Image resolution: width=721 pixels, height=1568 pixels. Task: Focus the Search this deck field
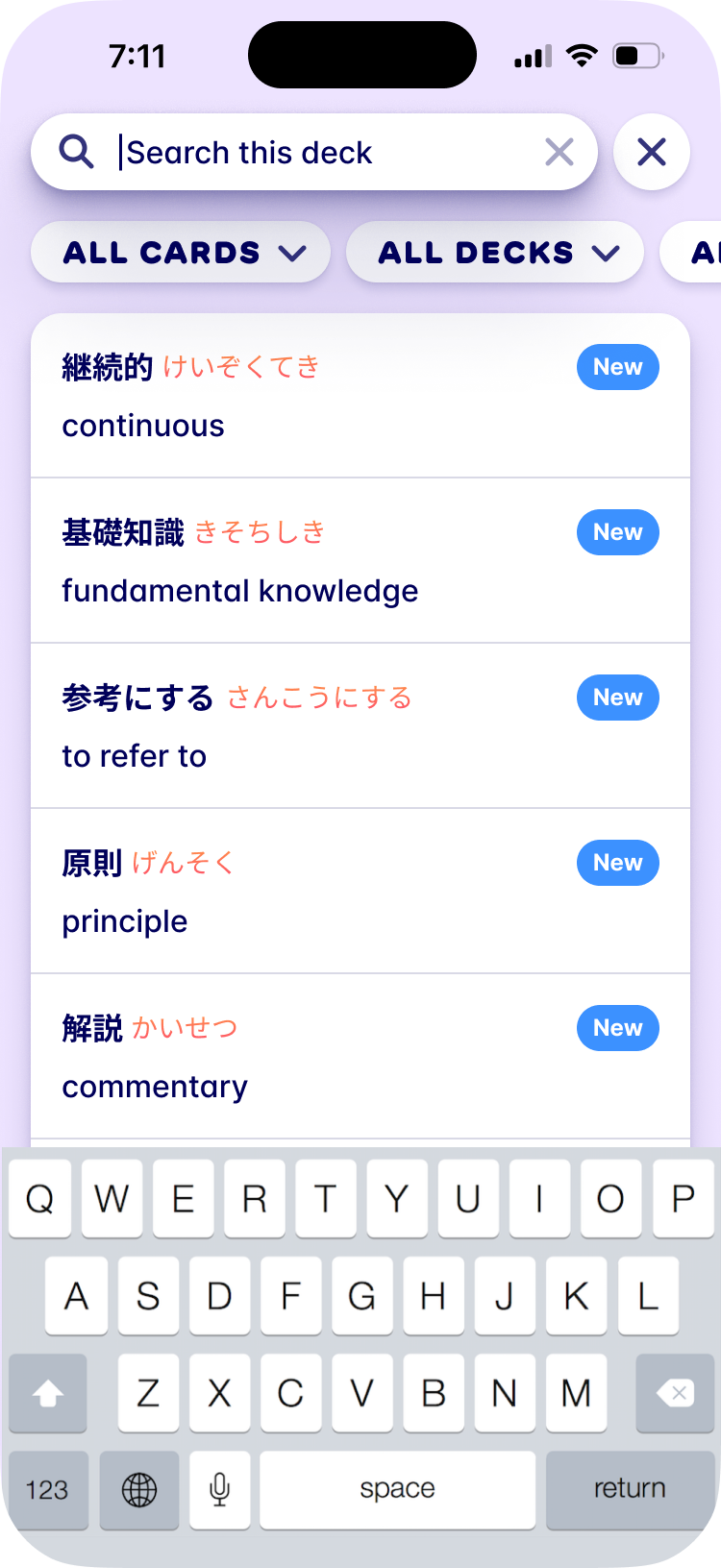click(x=327, y=152)
